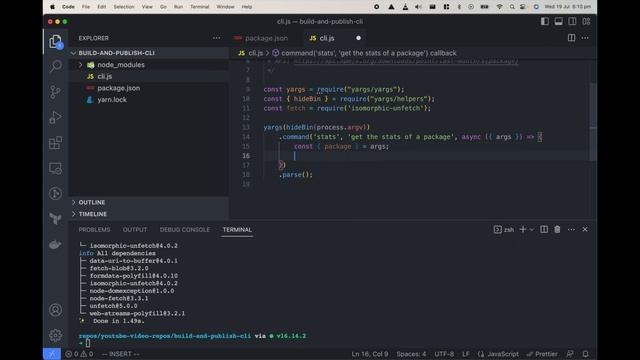Open macOS Wi-Fi status menu
This screenshot has height=360, width=640.
pyautogui.click(x=500, y=7)
